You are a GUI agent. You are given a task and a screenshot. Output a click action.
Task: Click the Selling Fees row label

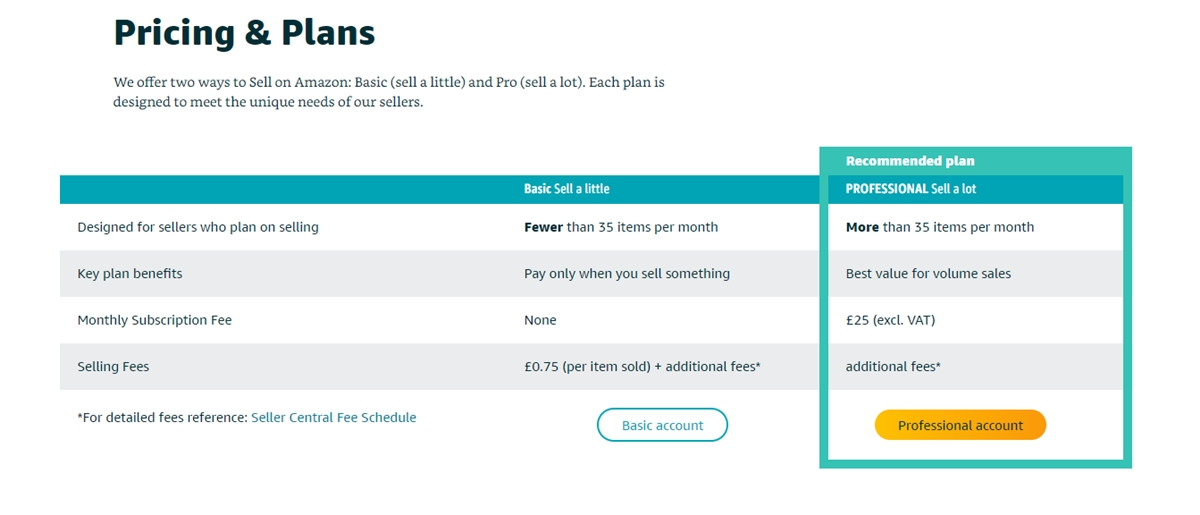tap(113, 367)
